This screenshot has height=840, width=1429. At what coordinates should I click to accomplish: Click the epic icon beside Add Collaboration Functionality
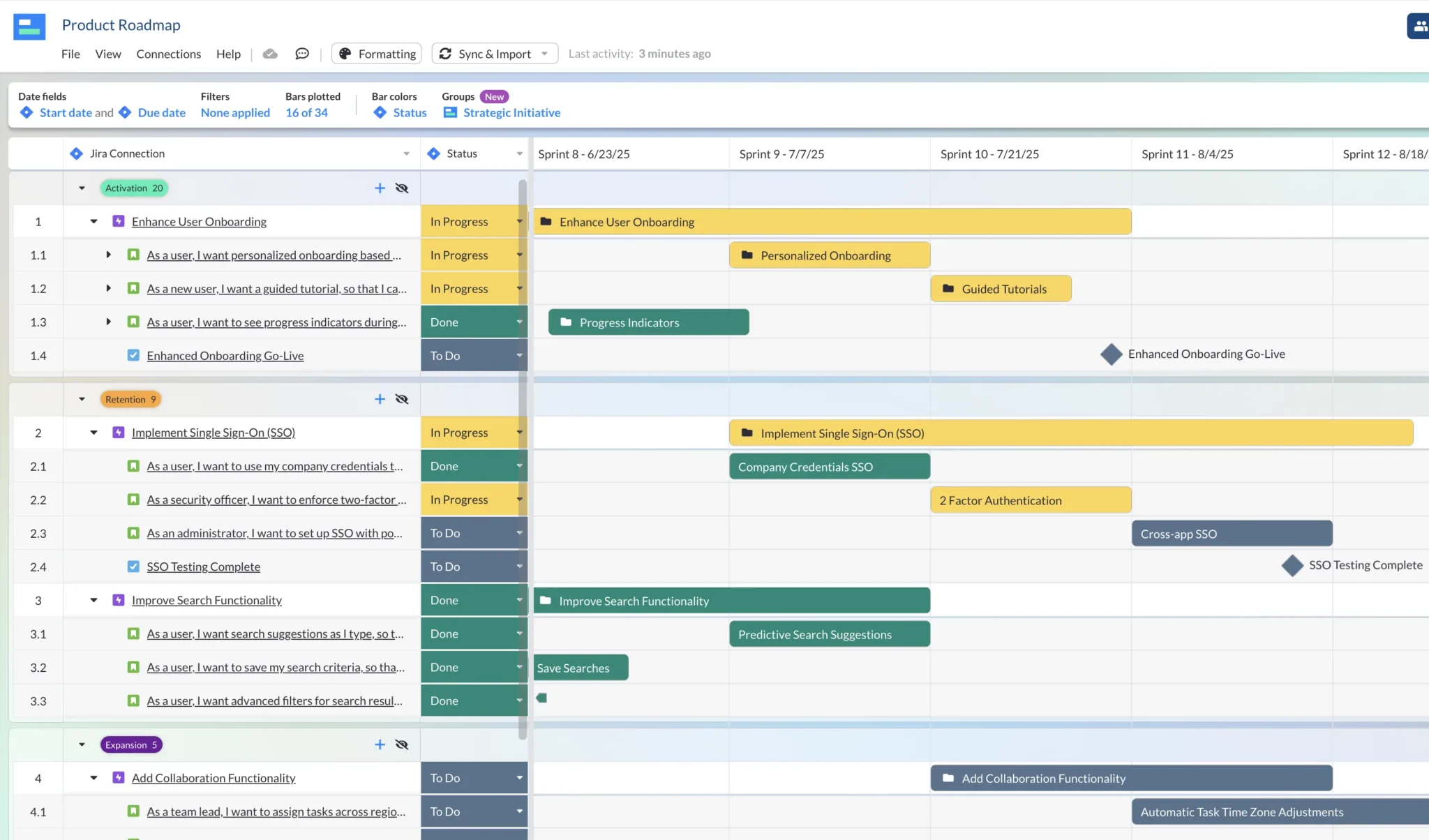click(x=119, y=777)
